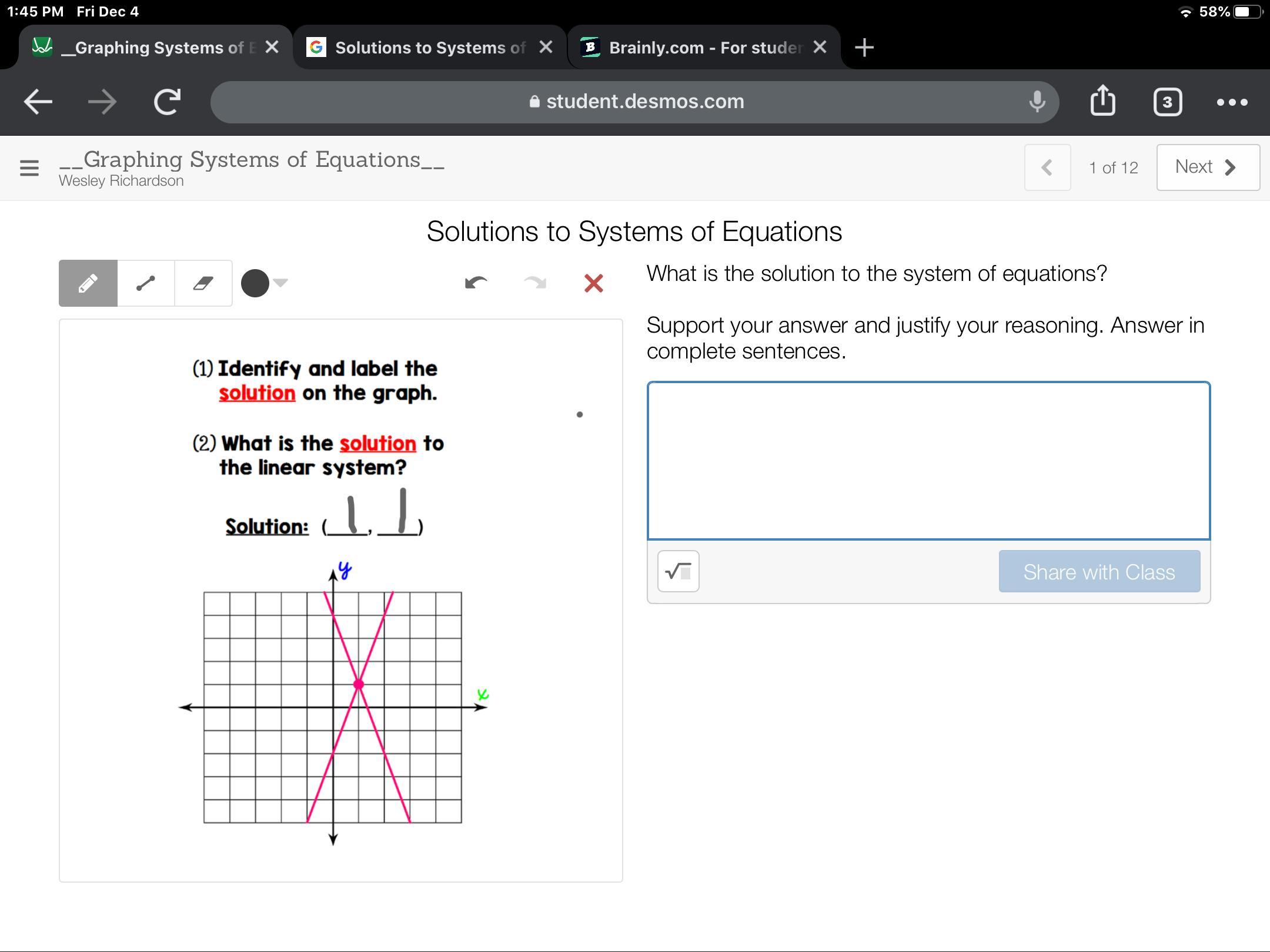Select the line drawing tool

tap(146, 283)
